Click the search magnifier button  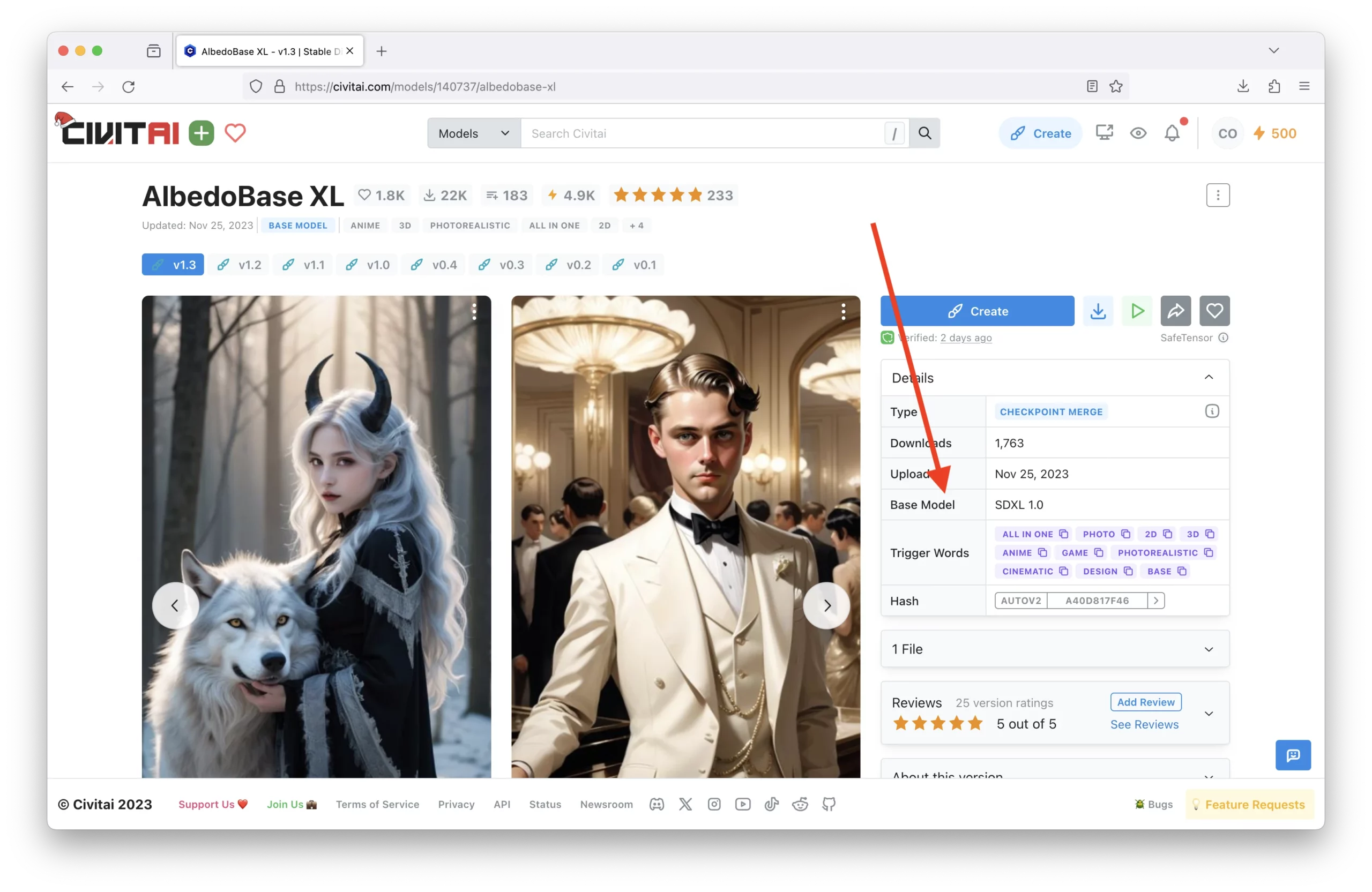(924, 133)
